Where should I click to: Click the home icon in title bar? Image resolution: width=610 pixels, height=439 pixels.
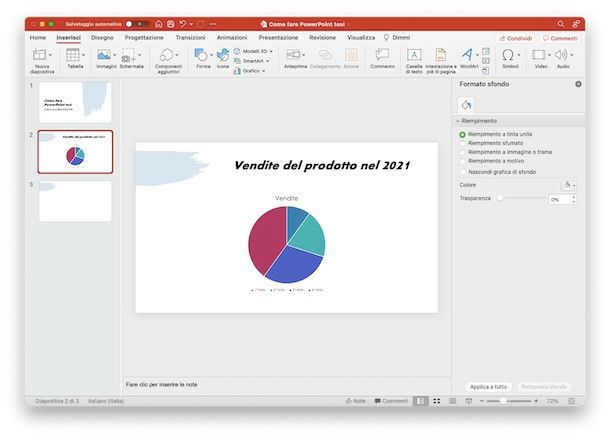pos(158,24)
